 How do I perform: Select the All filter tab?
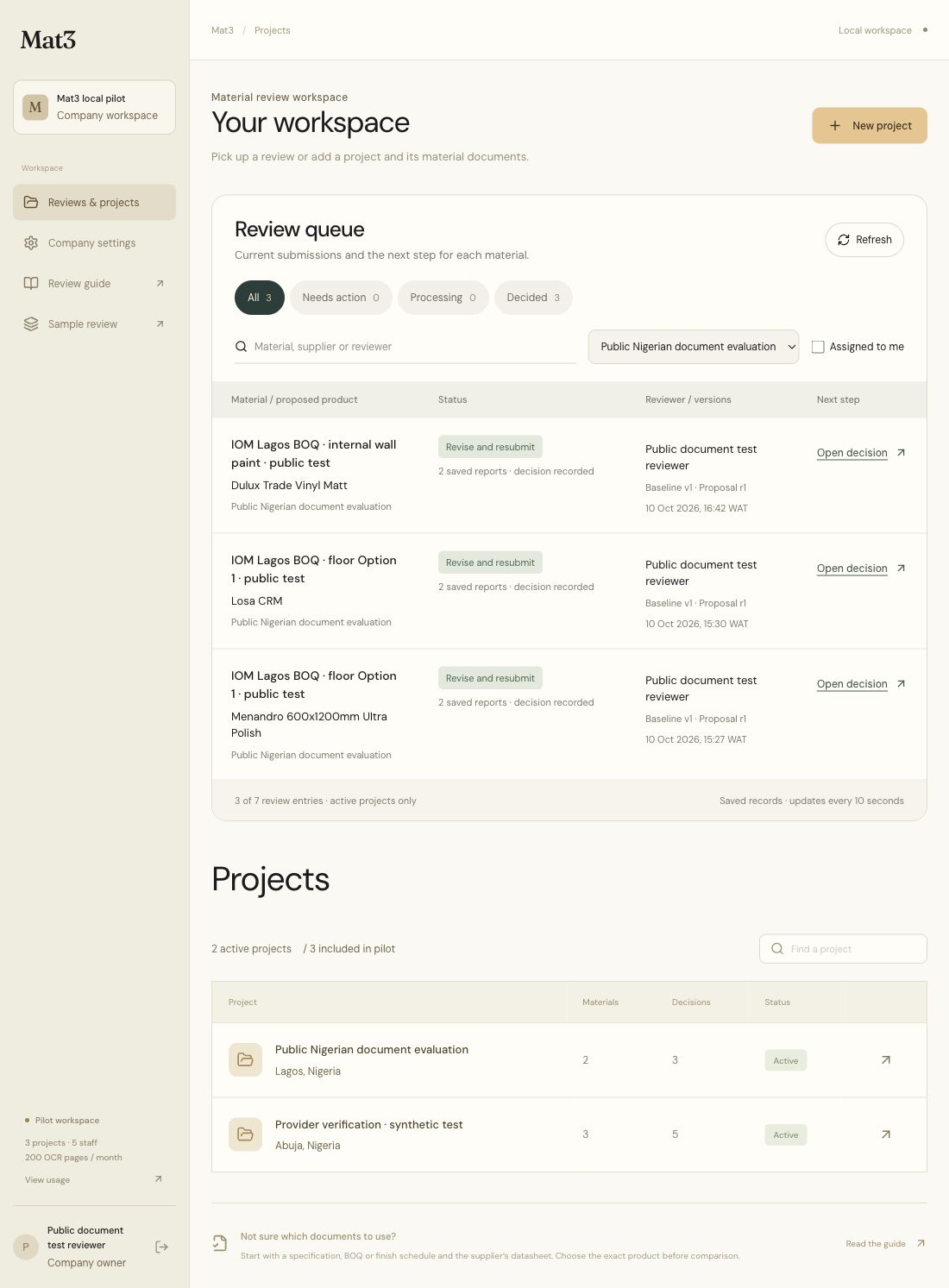click(260, 298)
